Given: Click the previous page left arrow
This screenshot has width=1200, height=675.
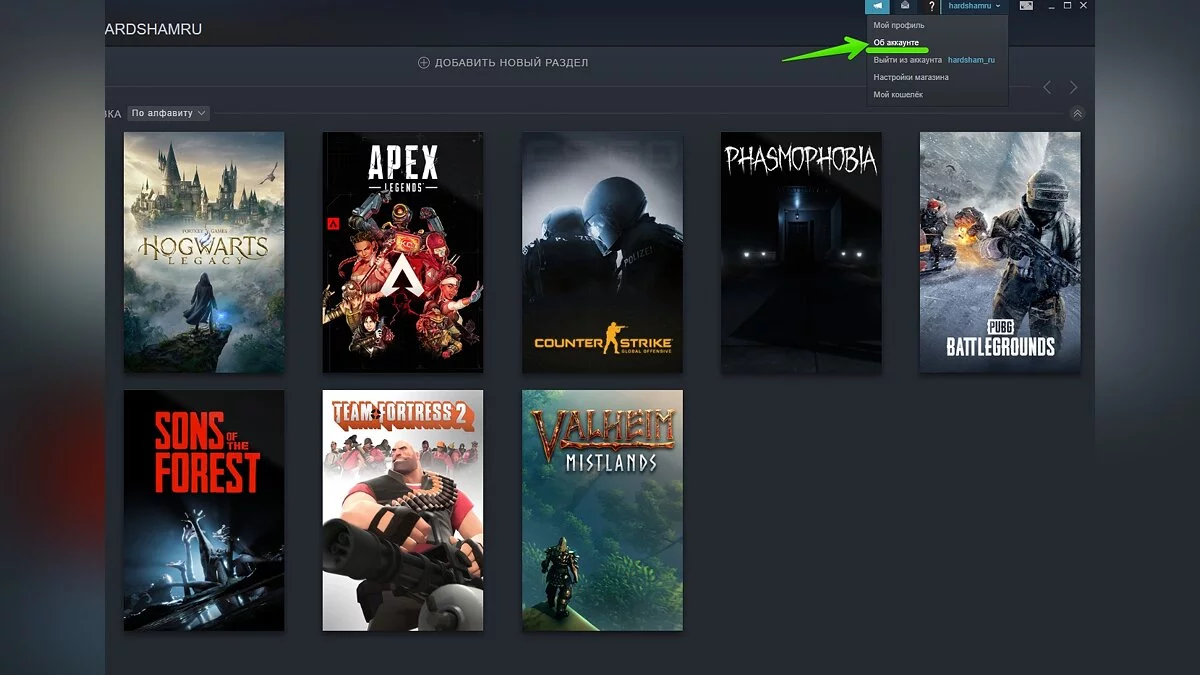Looking at the screenshot, I should tap(1047, 88).
